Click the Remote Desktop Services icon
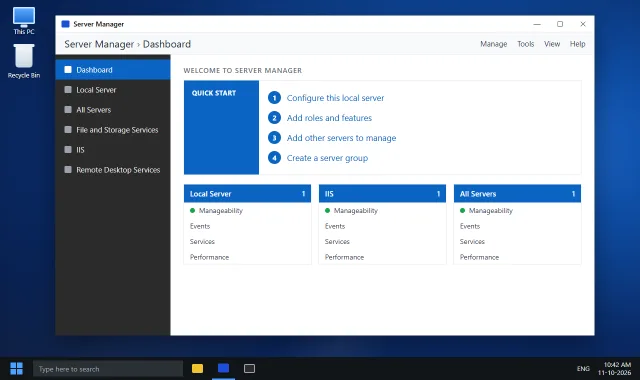640x380 pixels. tap(68, 170)
